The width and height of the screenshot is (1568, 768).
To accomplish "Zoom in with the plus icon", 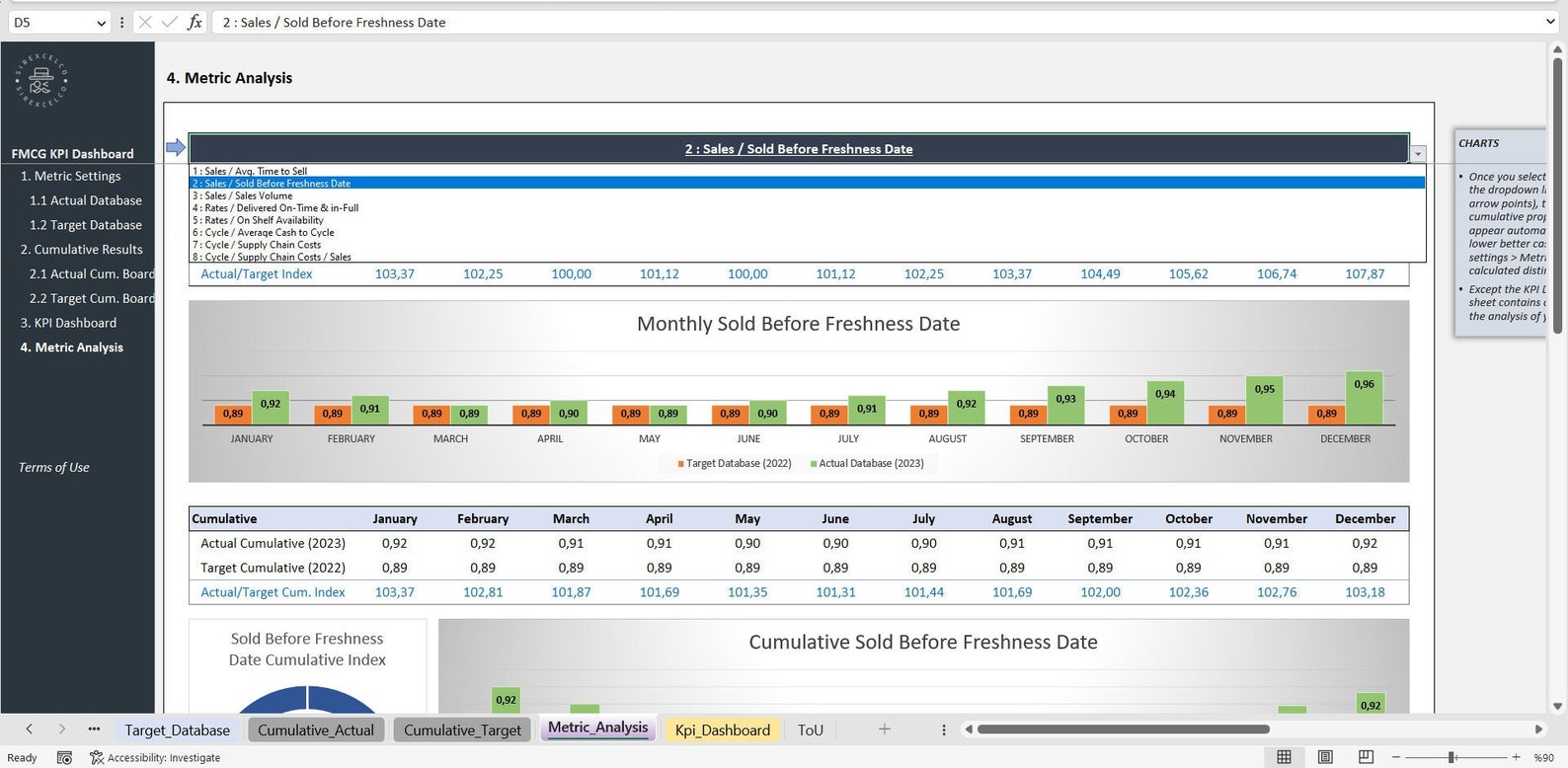I will 1517,757.
